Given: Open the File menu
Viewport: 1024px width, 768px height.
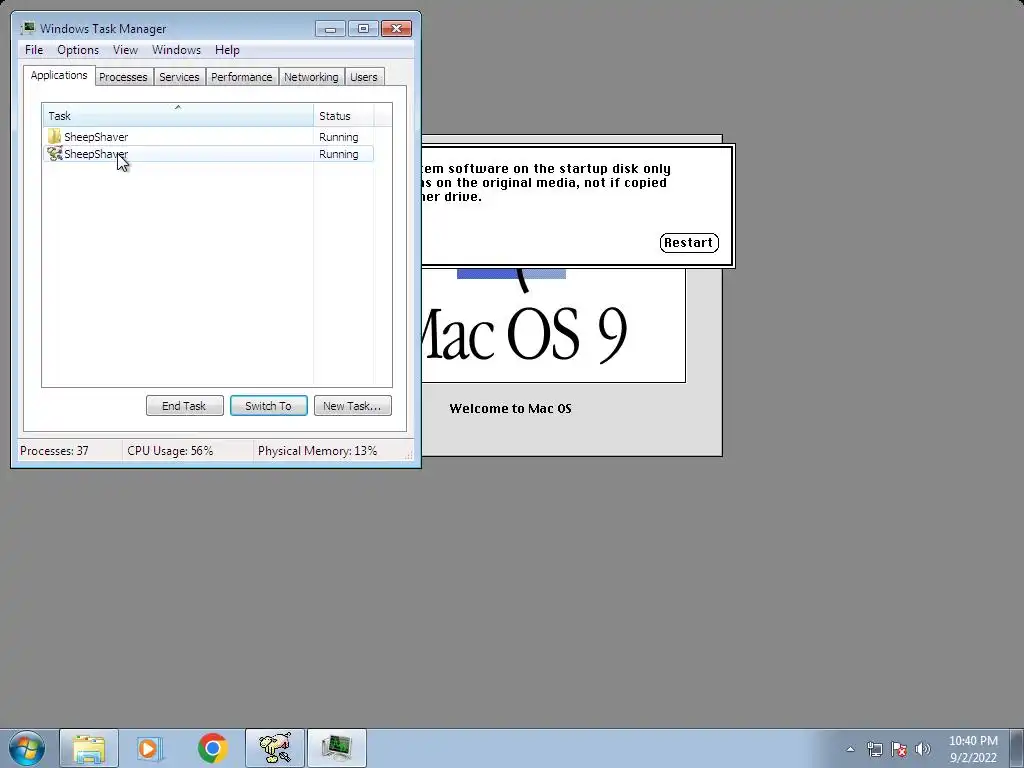Looking at the screenshot, I should click(34, 50).
